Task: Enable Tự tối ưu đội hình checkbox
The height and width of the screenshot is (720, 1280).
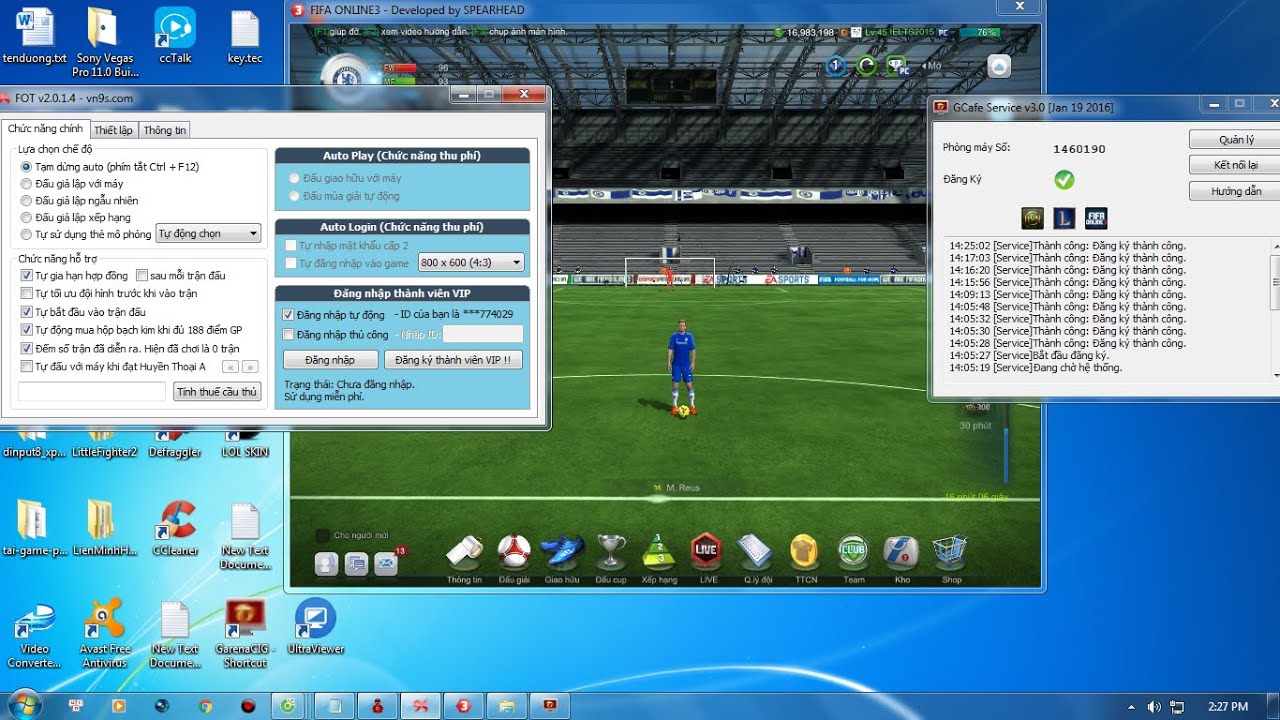Action: [27, 293]
